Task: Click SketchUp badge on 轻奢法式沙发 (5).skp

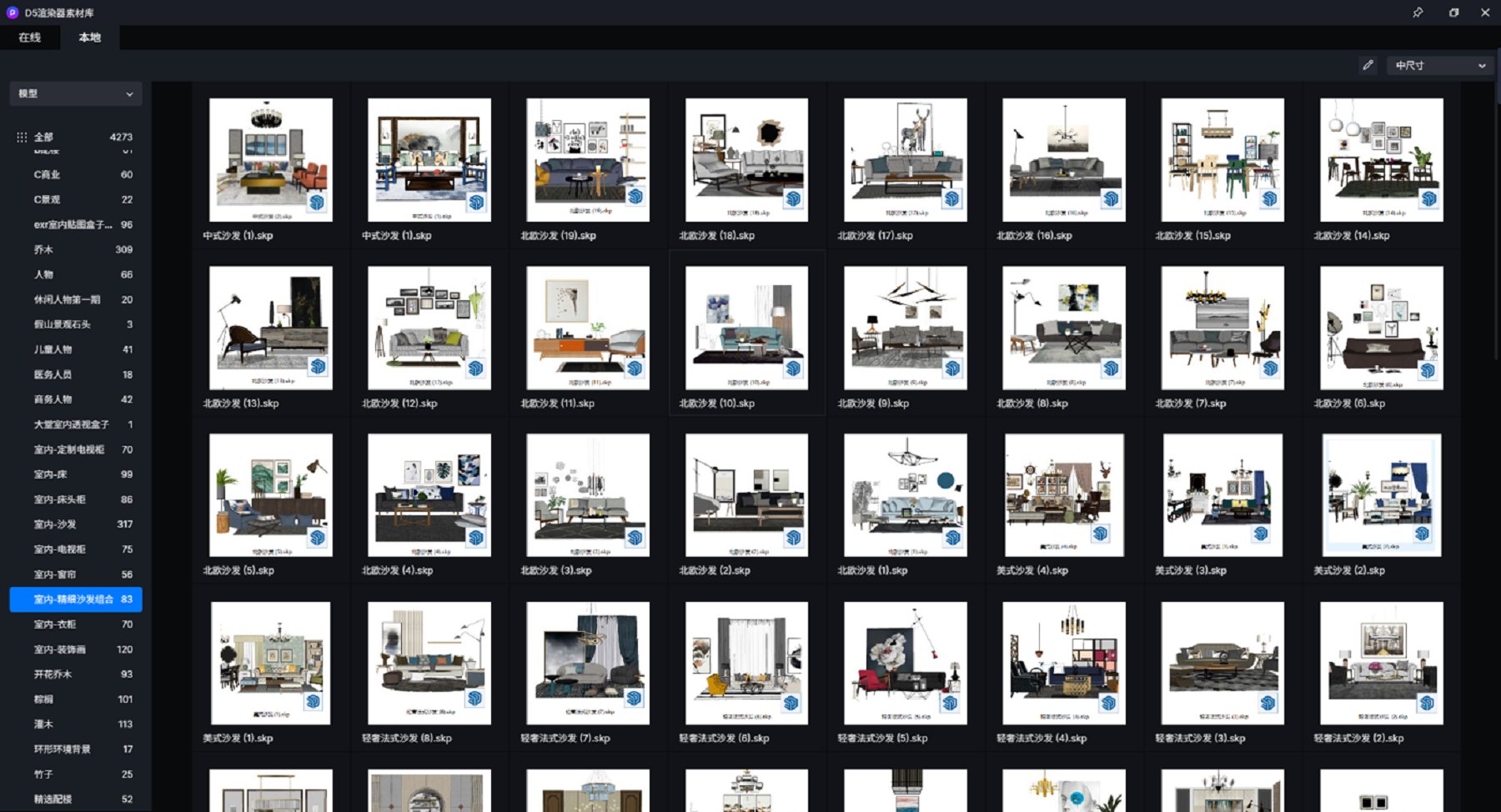Action: 950,703
